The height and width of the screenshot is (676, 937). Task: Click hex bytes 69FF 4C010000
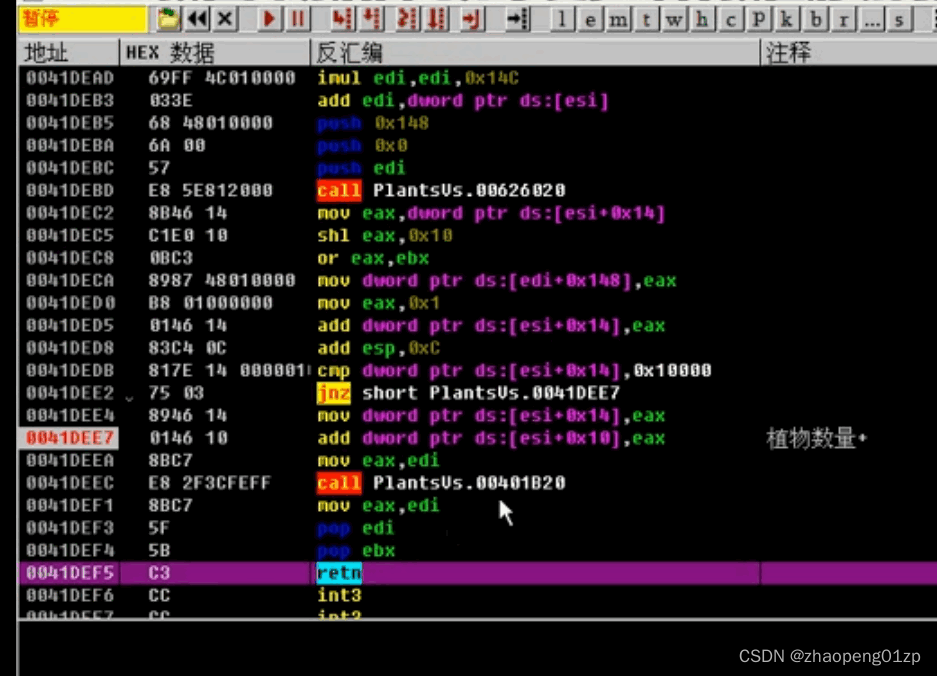coord(222,78)
